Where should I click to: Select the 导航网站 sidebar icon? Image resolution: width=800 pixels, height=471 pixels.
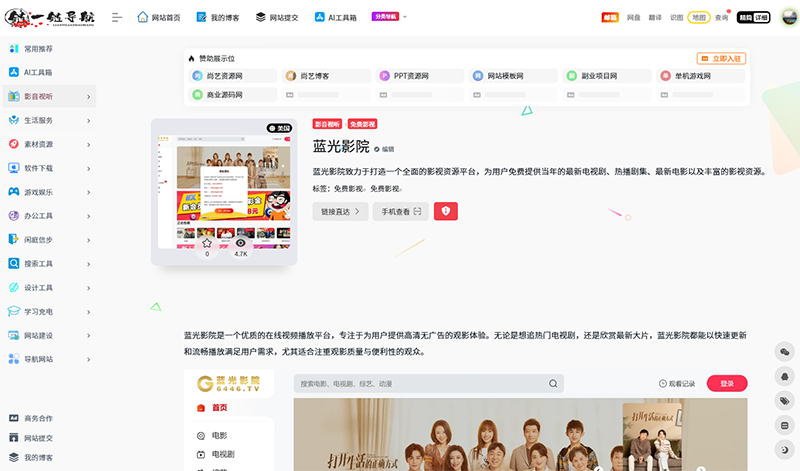tap(14, 359)
